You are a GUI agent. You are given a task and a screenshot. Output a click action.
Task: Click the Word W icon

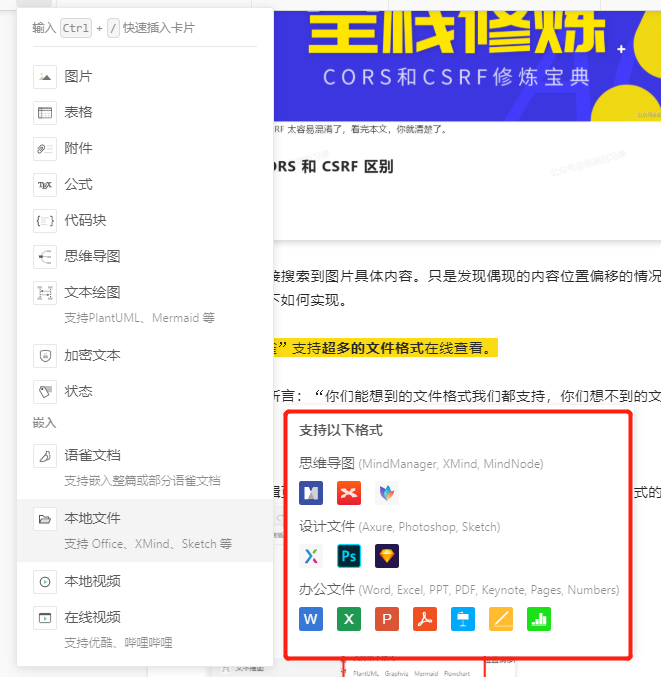tap(311, 619)
